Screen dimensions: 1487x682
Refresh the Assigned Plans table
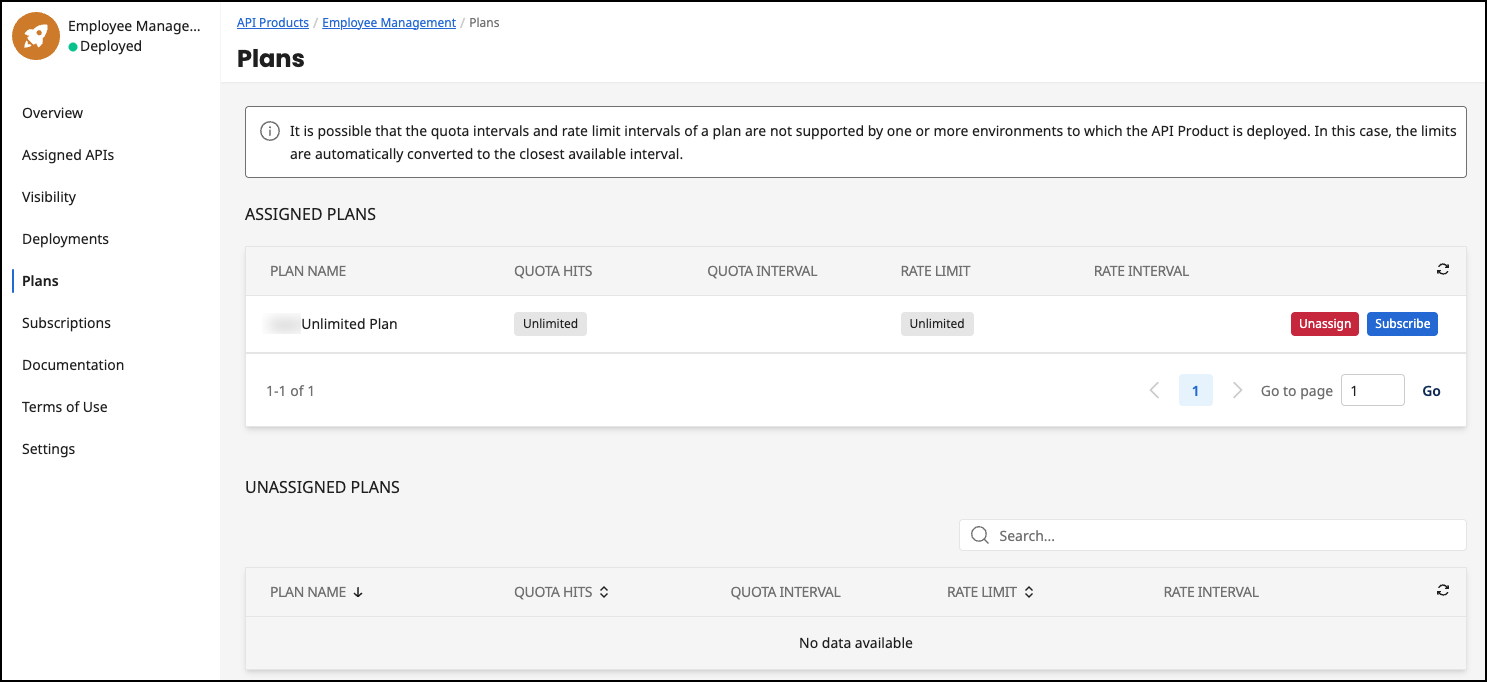1443,269
